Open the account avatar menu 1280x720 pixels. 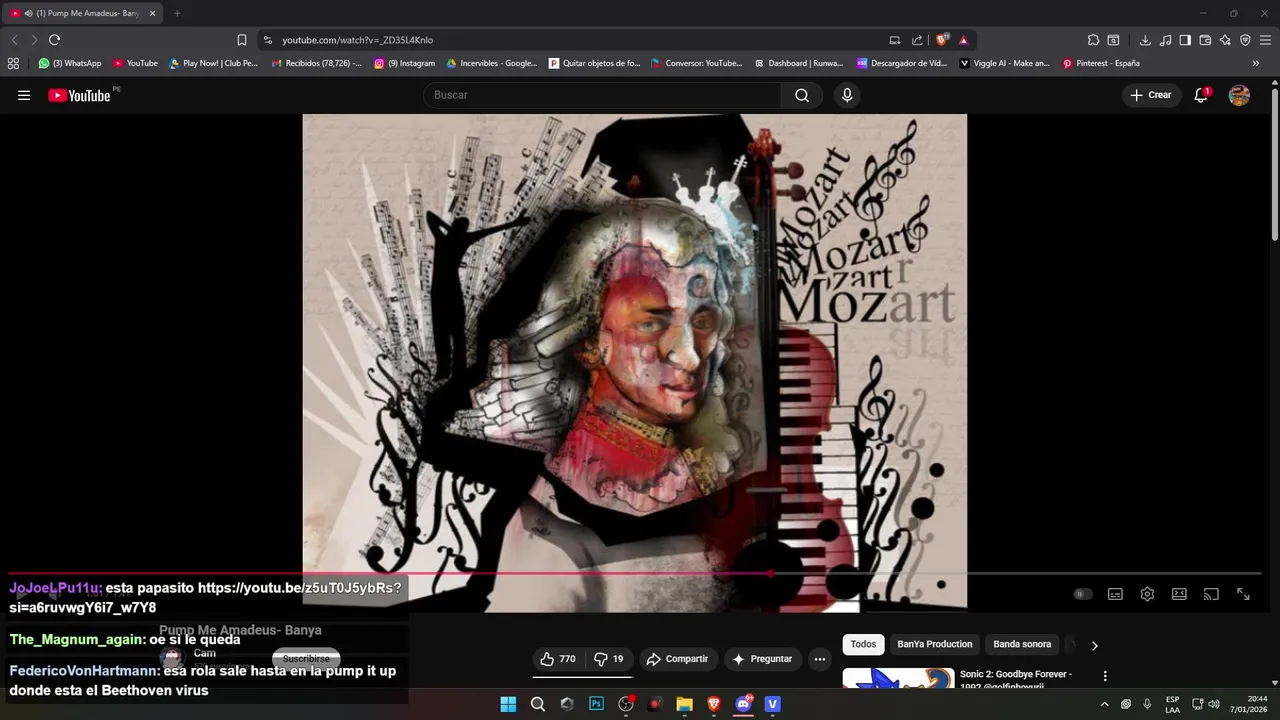click(x=1239, y=95)
